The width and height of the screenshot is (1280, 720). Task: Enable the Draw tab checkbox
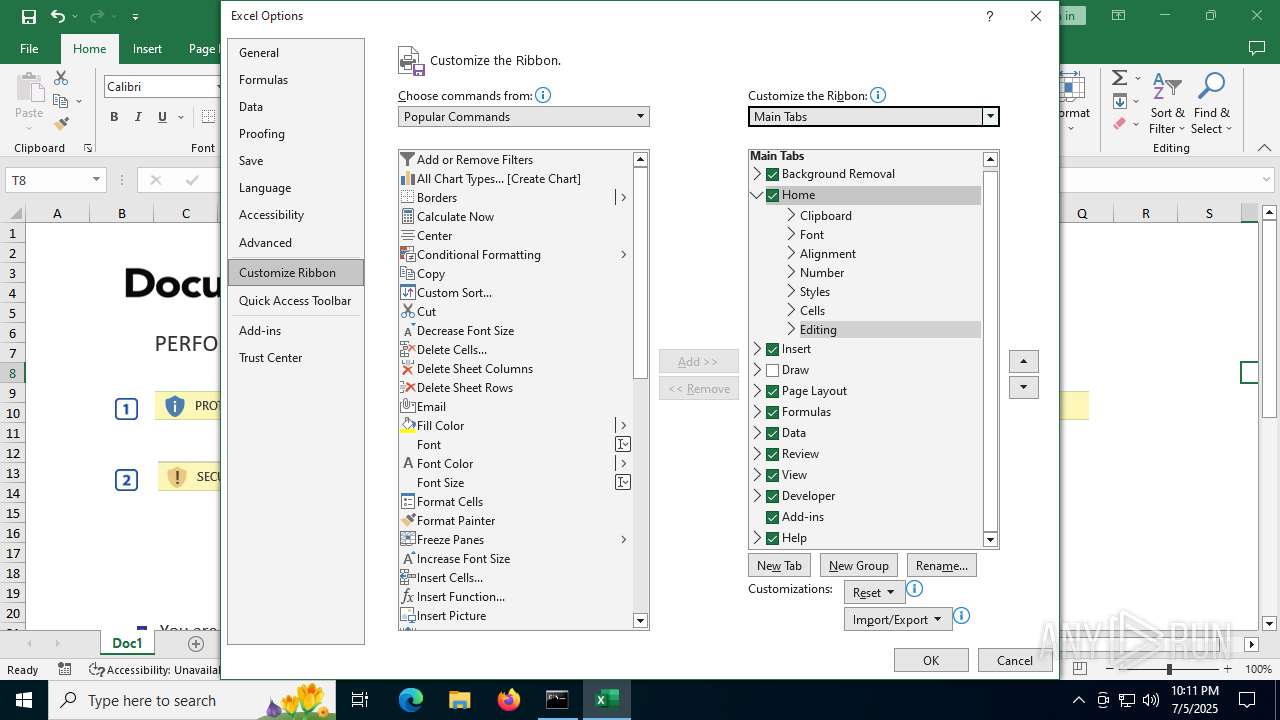(772, 370)
